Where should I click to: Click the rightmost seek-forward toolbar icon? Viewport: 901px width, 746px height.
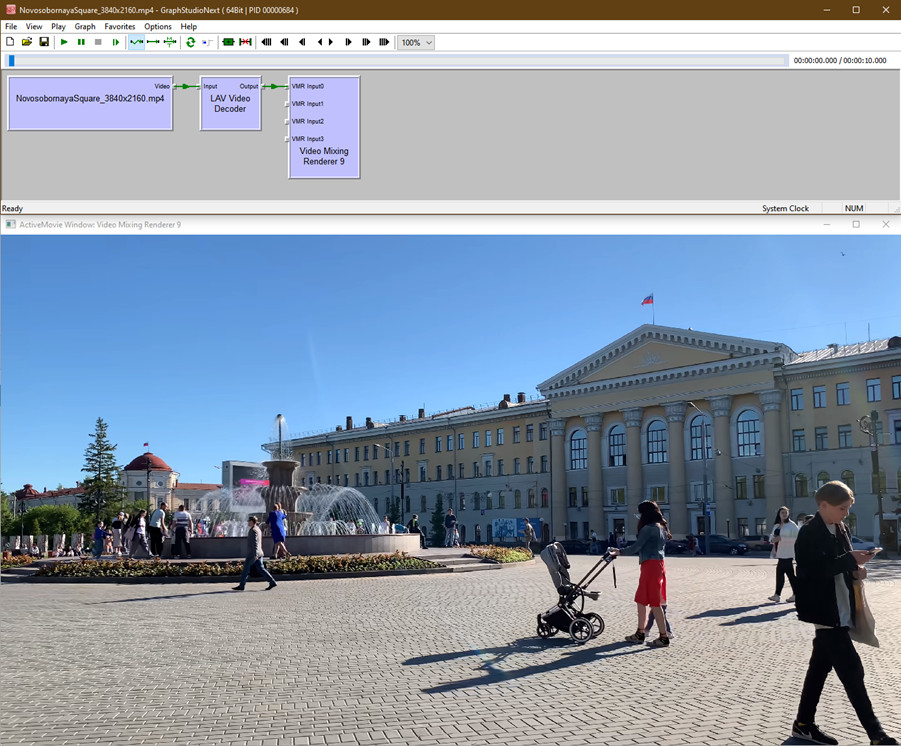coord(384,42)
